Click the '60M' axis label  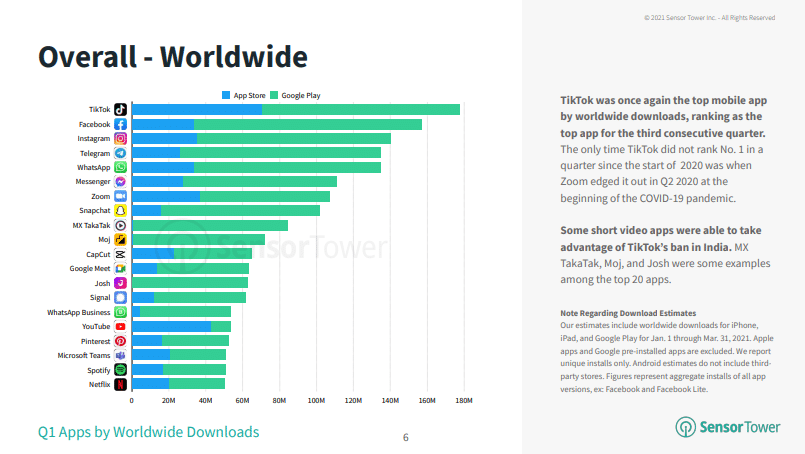(242, 401)
